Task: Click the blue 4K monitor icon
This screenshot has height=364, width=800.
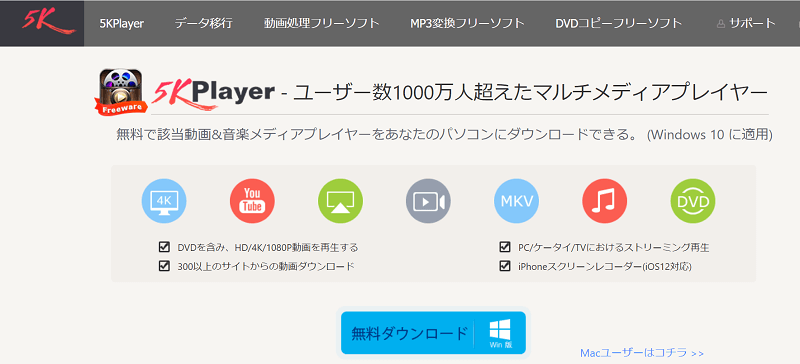Action: tap(164, 201)
